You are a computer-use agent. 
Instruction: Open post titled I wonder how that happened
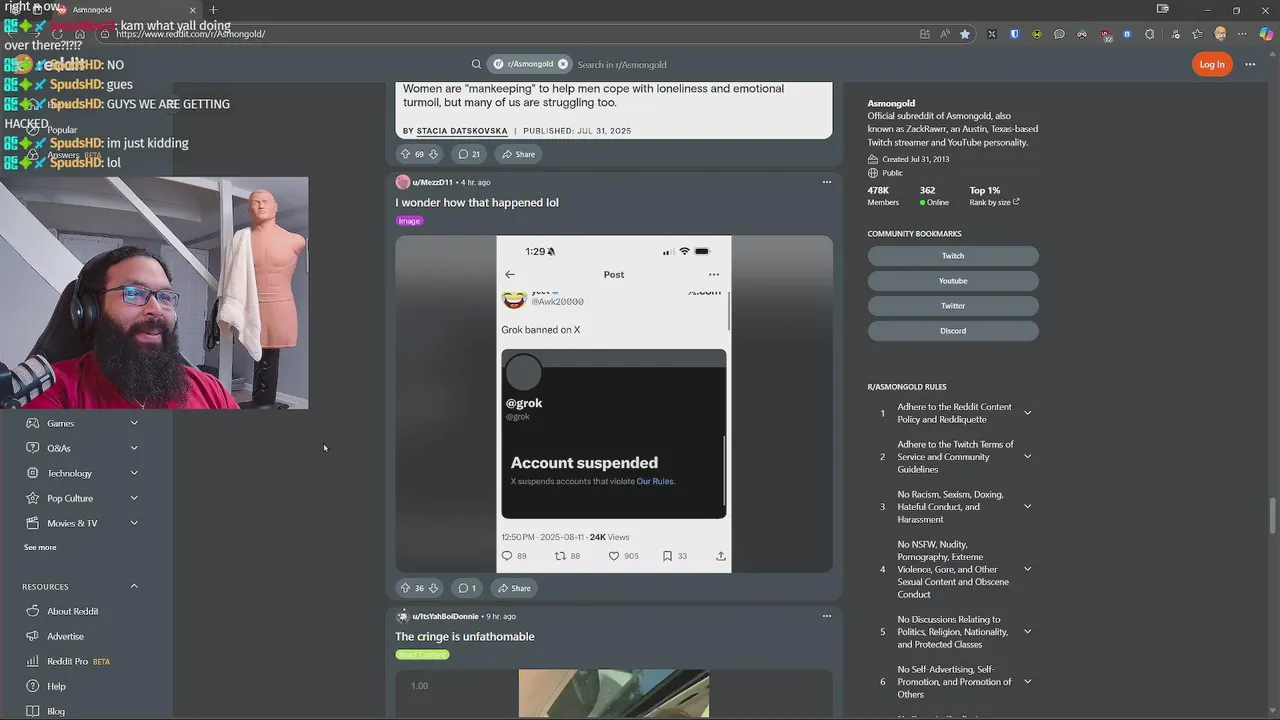(x=477, y=202)
